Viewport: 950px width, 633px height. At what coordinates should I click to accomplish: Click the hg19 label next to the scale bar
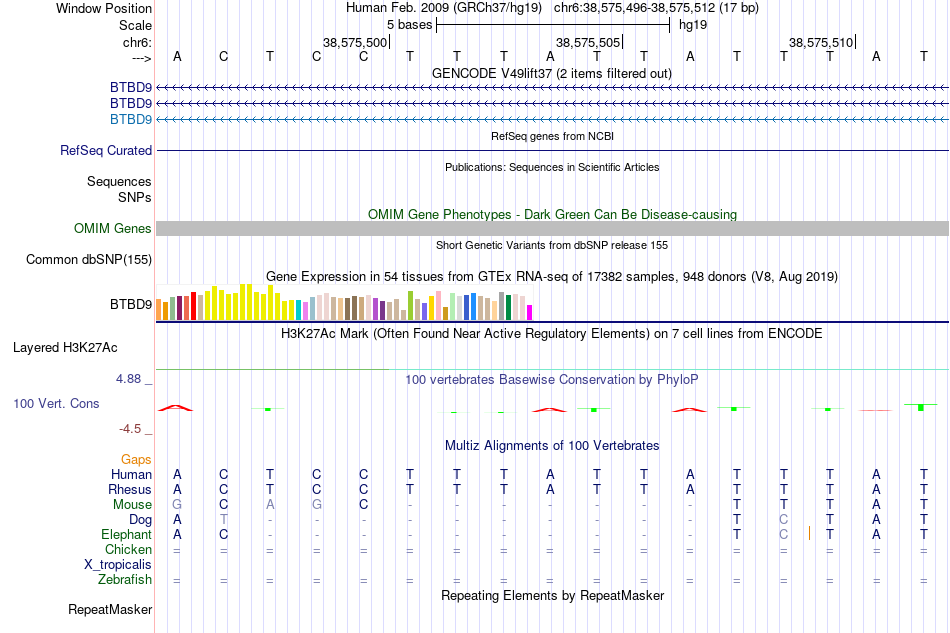click(x=693, y=25)
